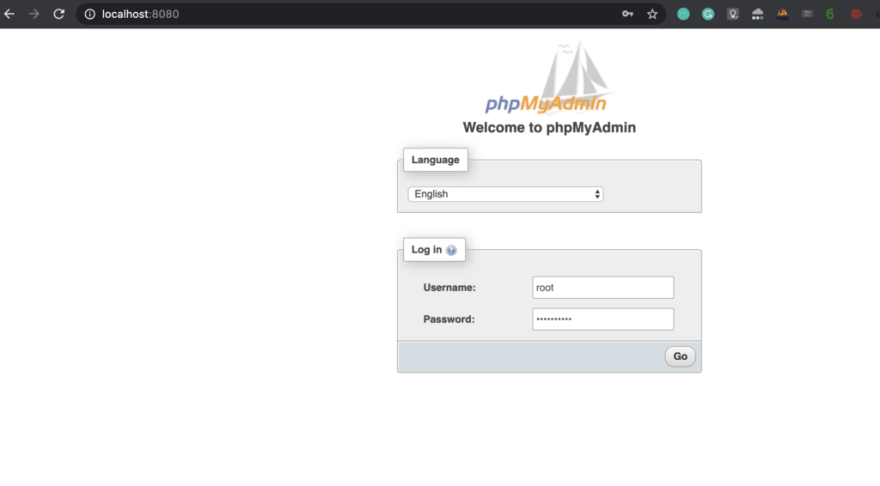Screen dimensions: 880x486
Task: Click the Username: label
Action: [x=450, y=287]
